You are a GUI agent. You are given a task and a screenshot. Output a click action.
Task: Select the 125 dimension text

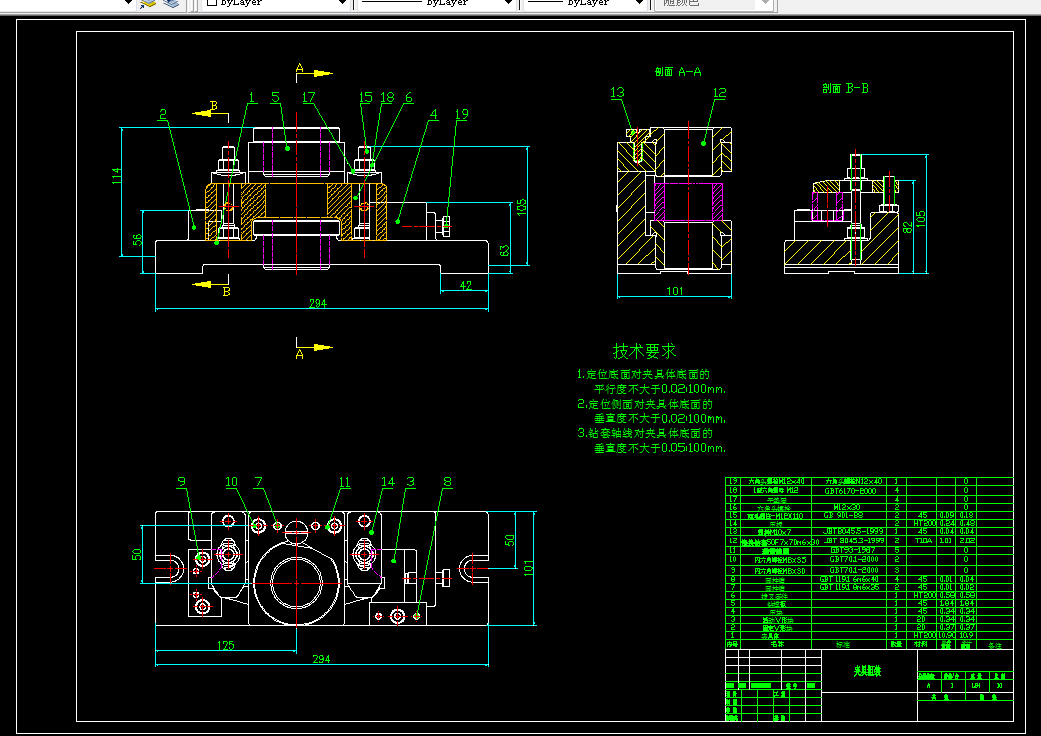[226, 644]
